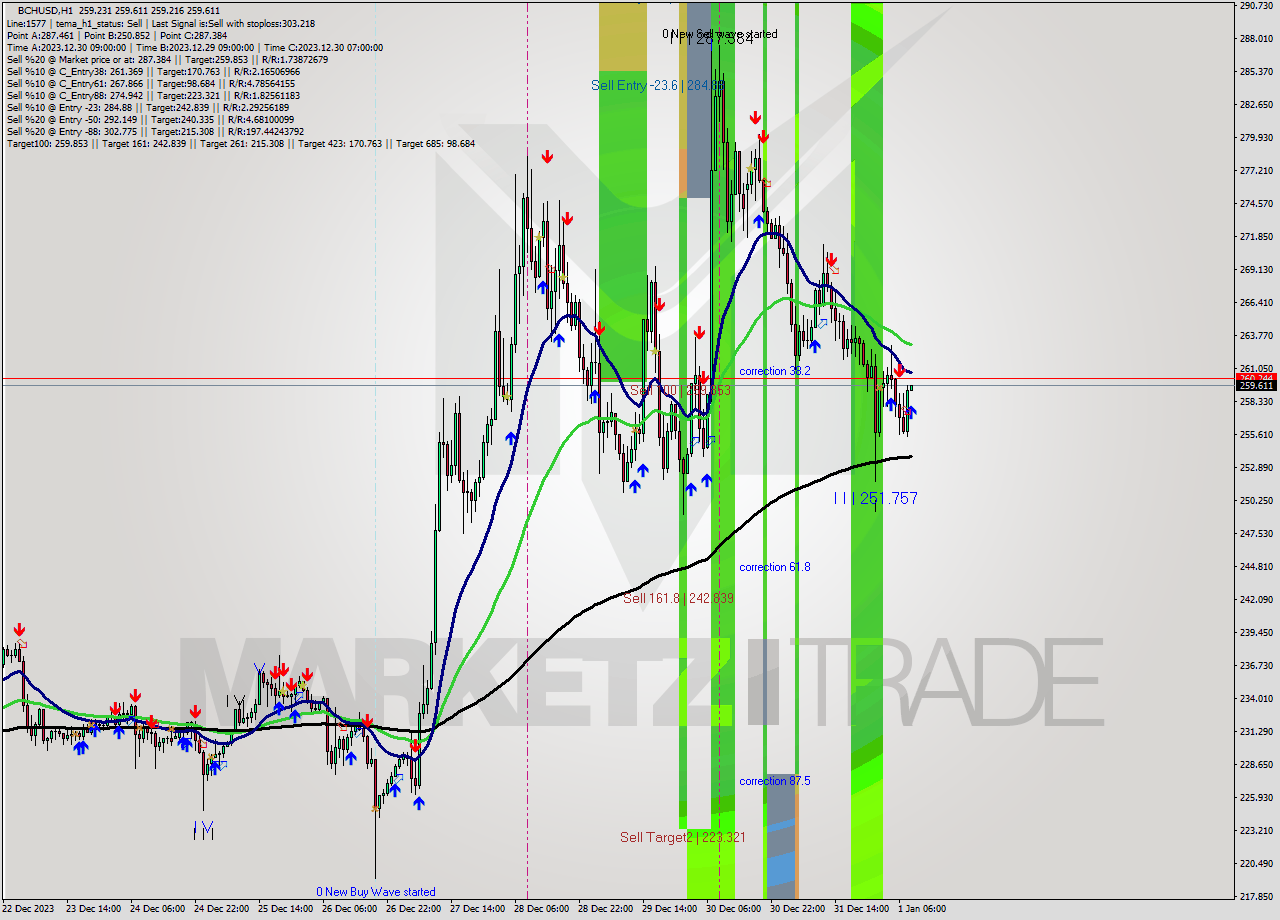
Task: Click the '22 Dec 2023' date label
Action: [x=29, y=909]
